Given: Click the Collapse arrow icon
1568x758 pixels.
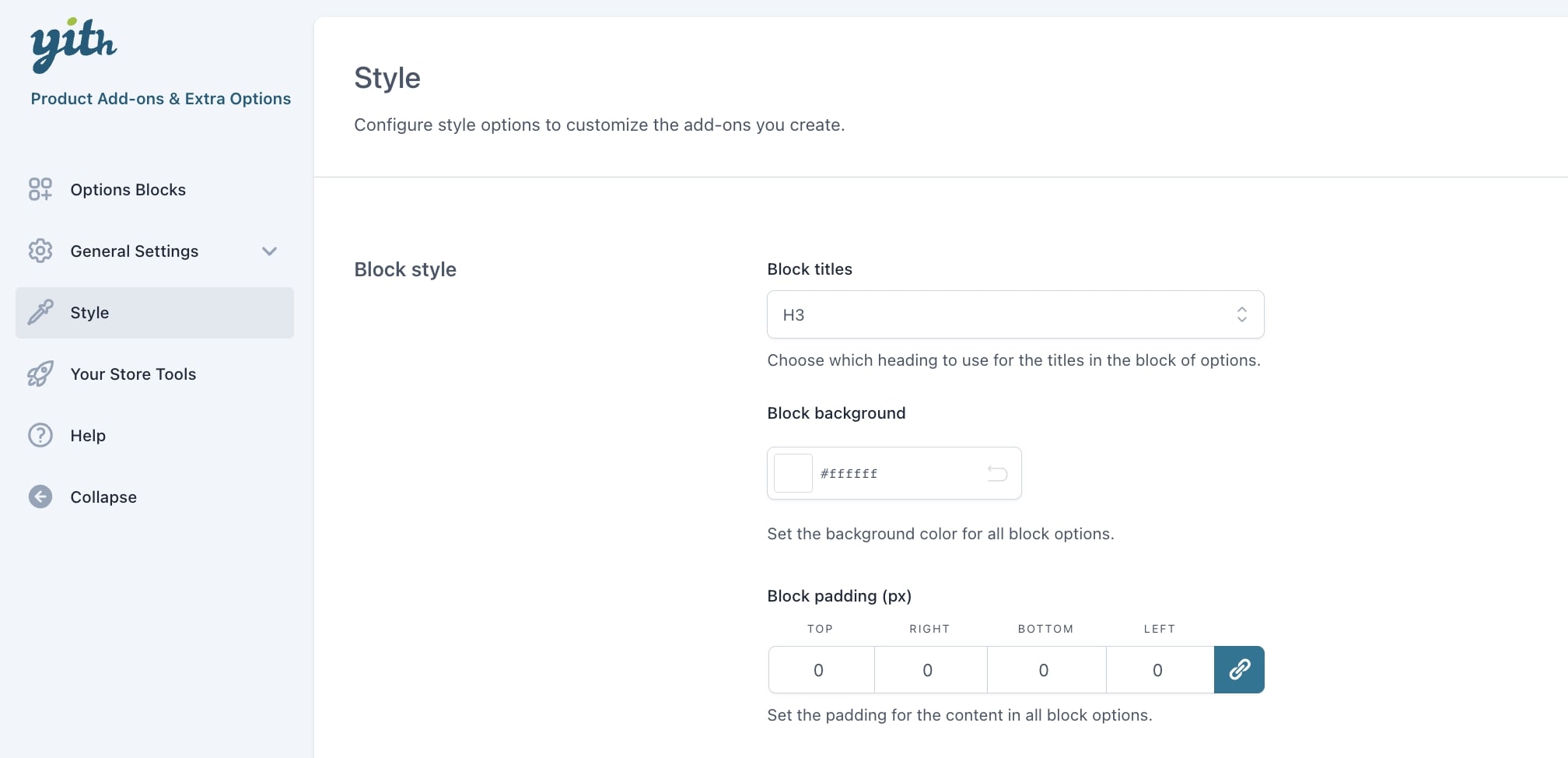Looking at the screenshot, I should click(x=40, y=497).
